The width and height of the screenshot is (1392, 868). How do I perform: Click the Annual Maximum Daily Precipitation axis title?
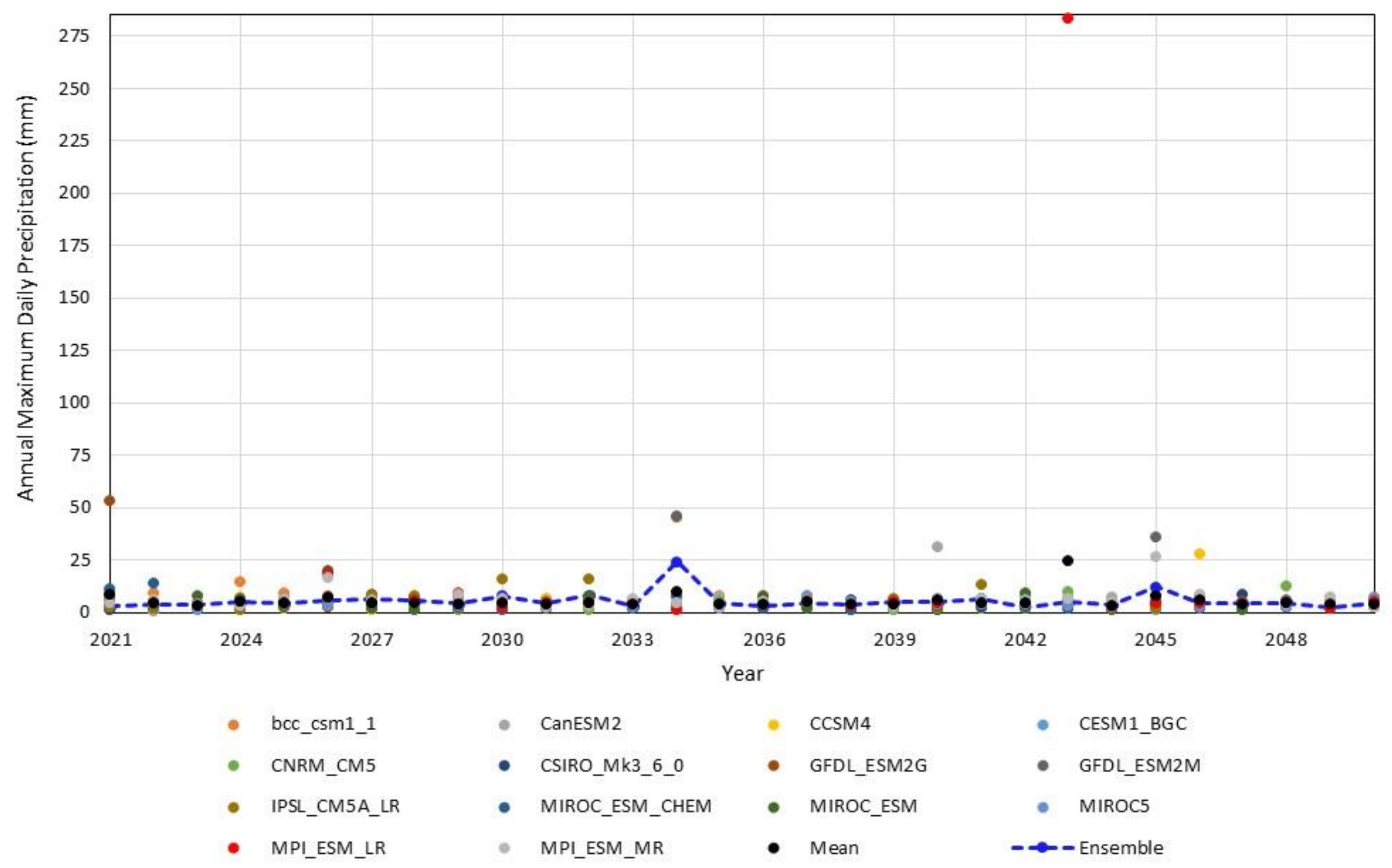[26, 299]
